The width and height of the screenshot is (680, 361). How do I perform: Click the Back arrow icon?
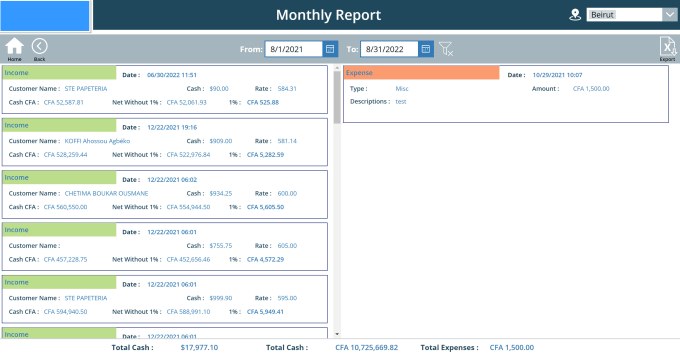pos(39,46)
